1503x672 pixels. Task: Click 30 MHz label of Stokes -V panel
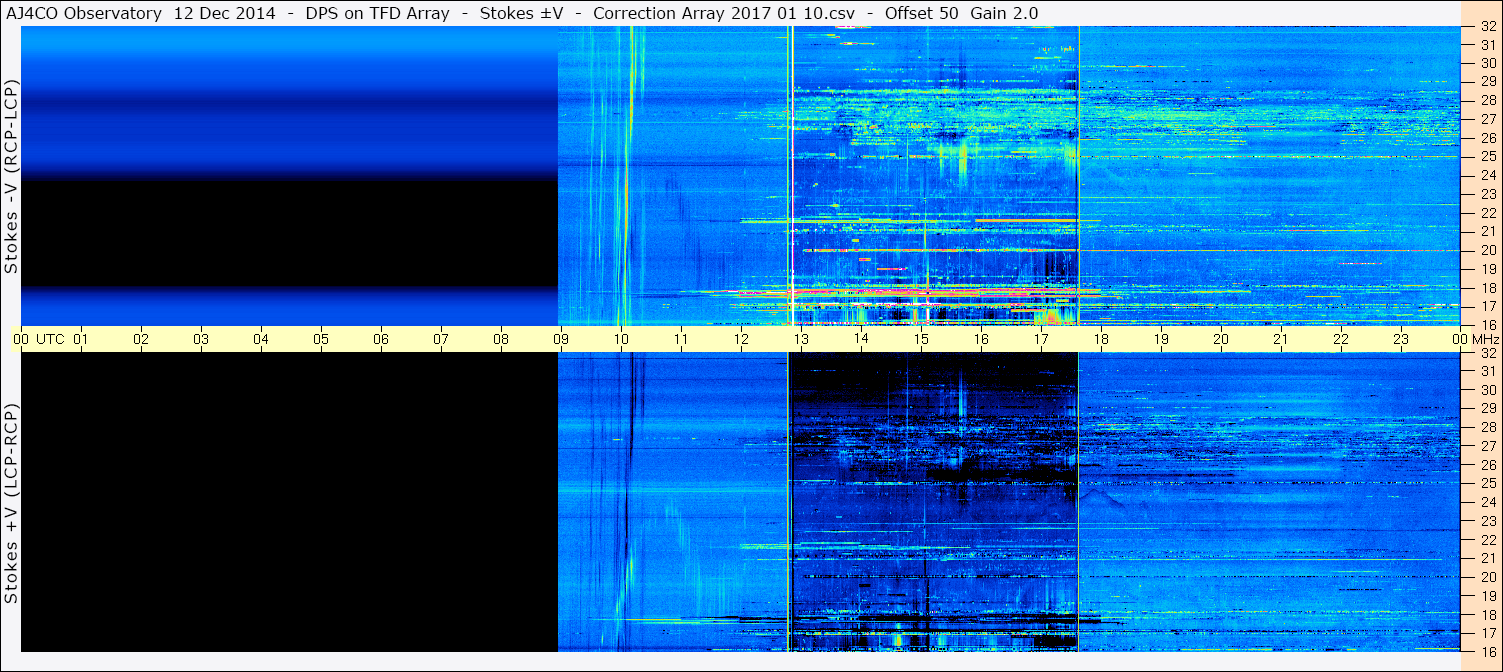pos(1488,63)
